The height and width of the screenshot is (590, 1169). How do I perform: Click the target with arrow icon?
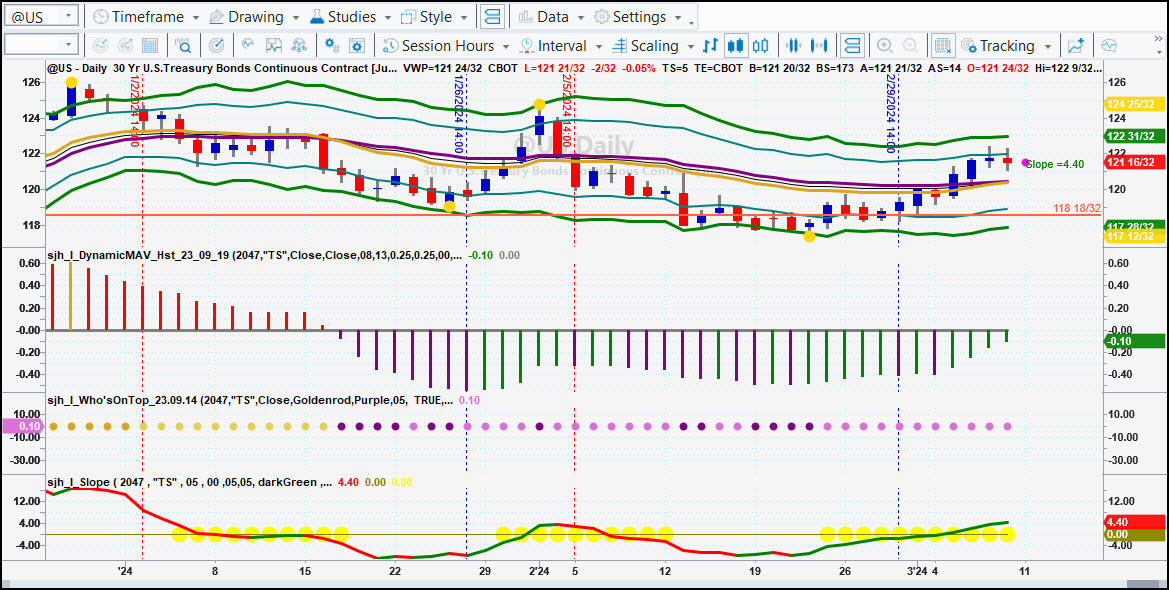pyautogui.click(x=217, y=45)
